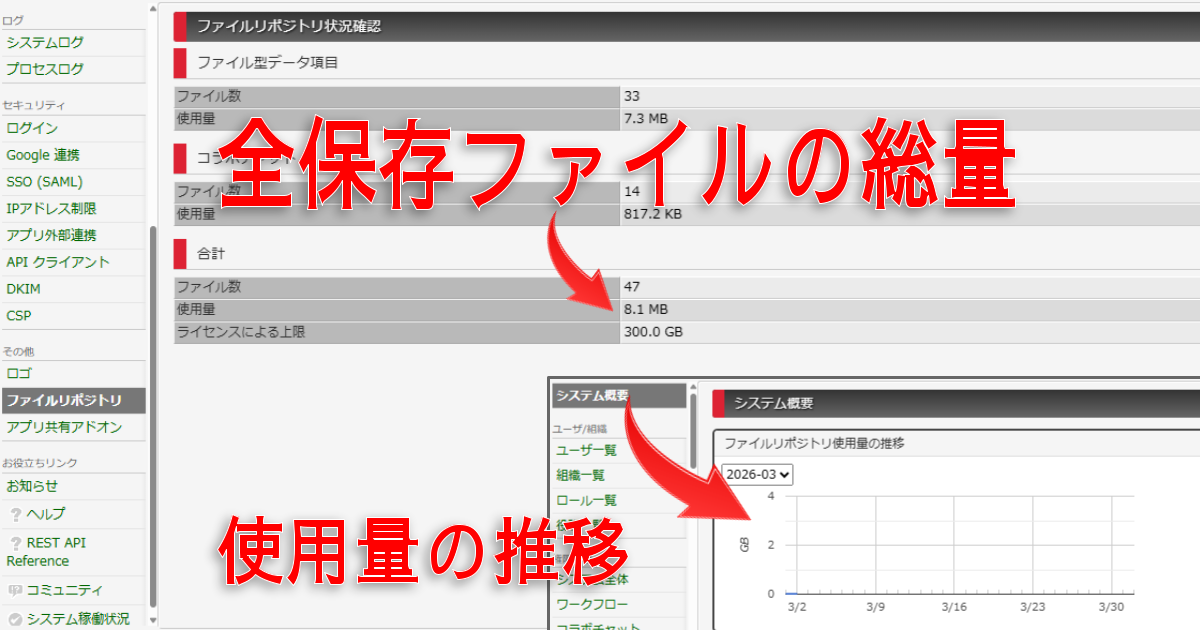
Task: Click the 3/16 label on chart axis
Action: [955, 607]
